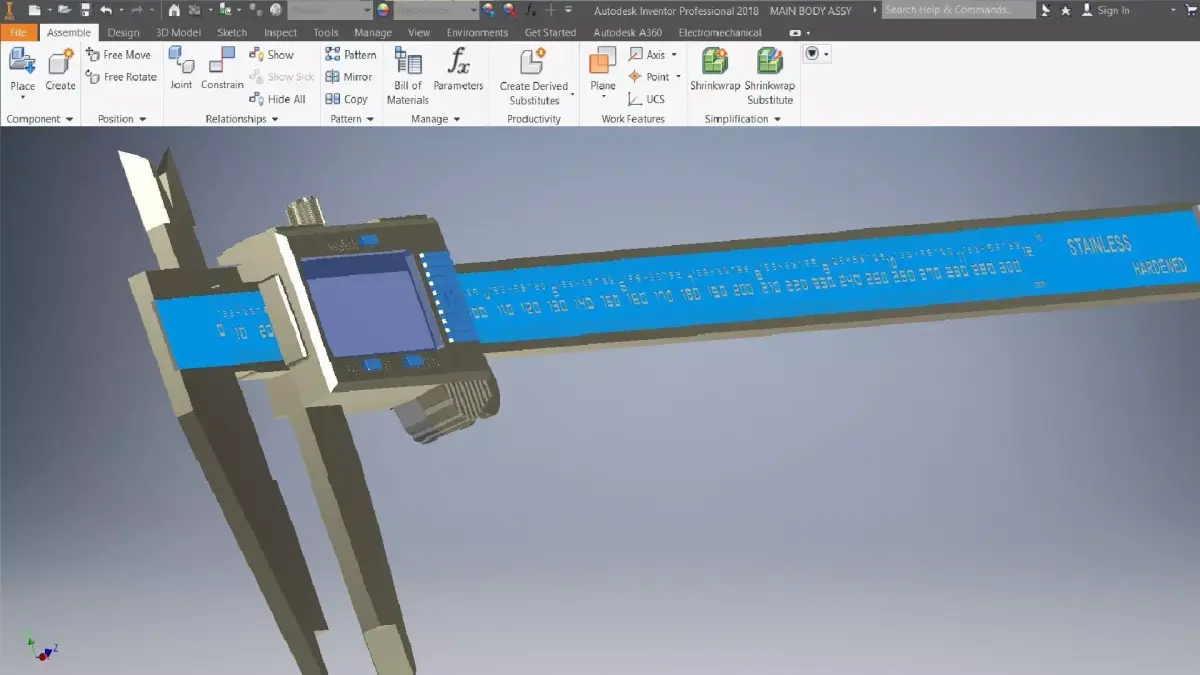Click Hide All relationships

pos(277,99)
